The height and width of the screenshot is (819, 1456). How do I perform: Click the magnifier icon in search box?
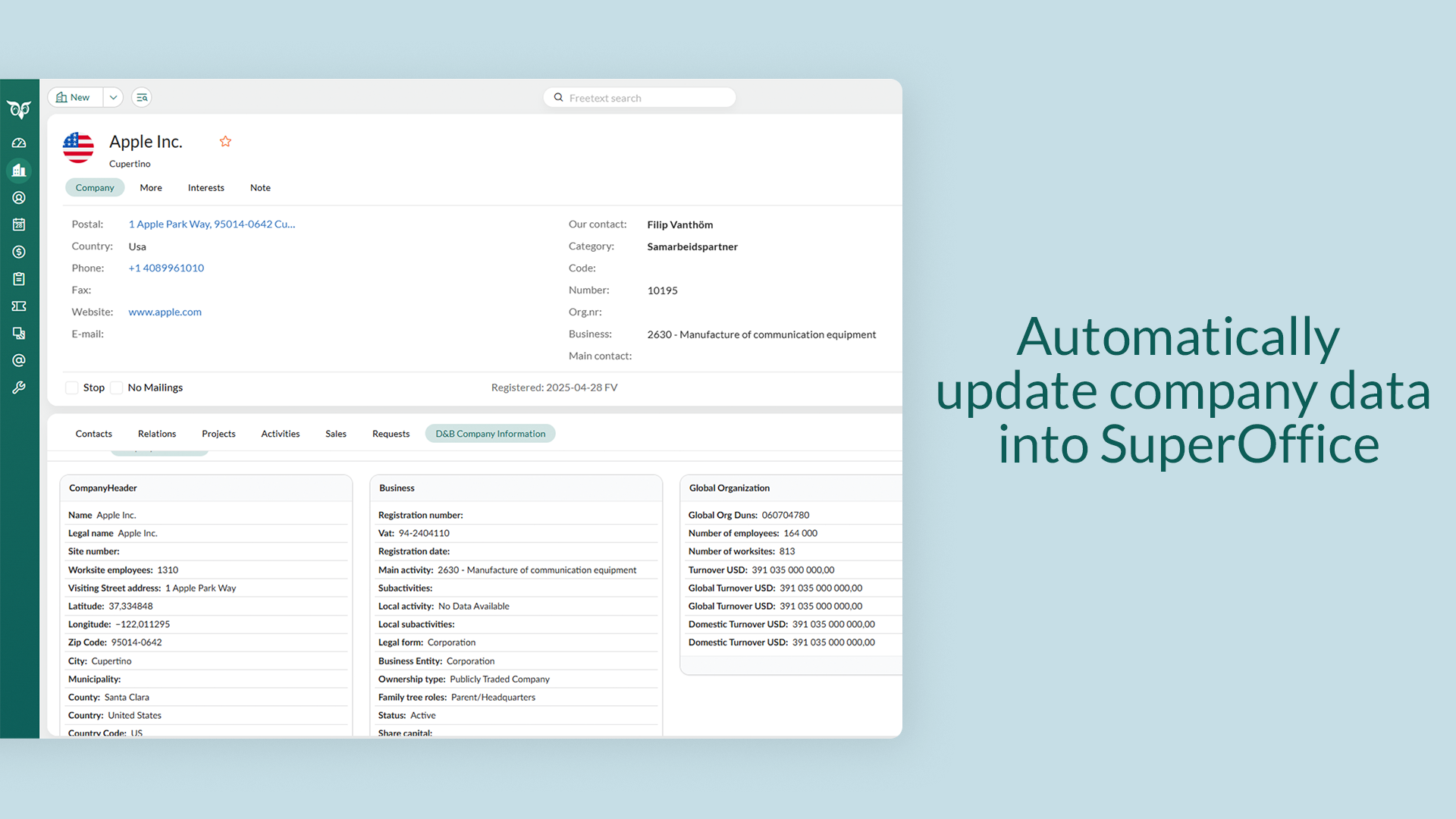coord(559,97)
